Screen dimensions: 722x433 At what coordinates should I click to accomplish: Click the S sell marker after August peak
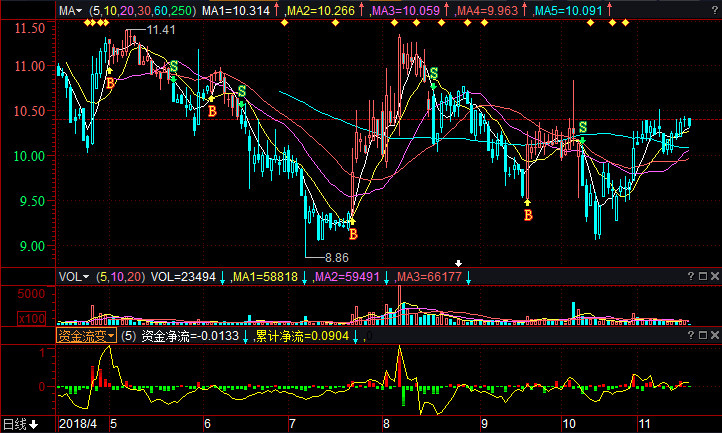pyautogui.click(x=433, y=73)
